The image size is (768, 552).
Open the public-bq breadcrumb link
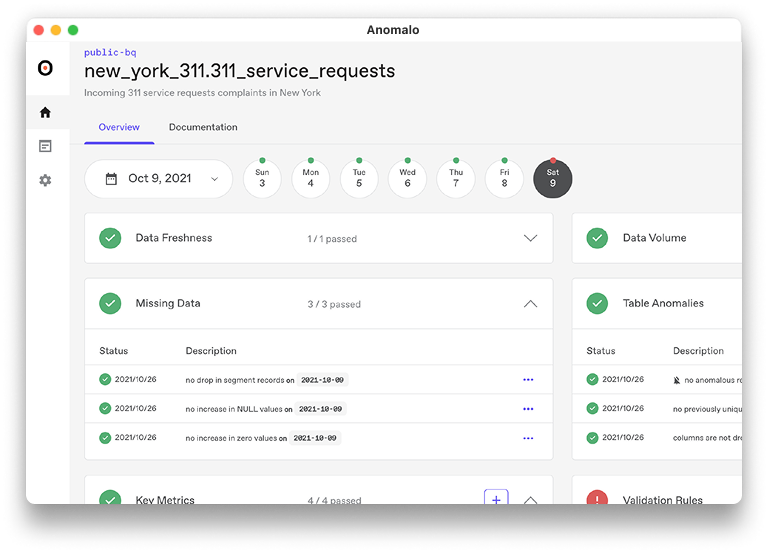tap(110, 52)
